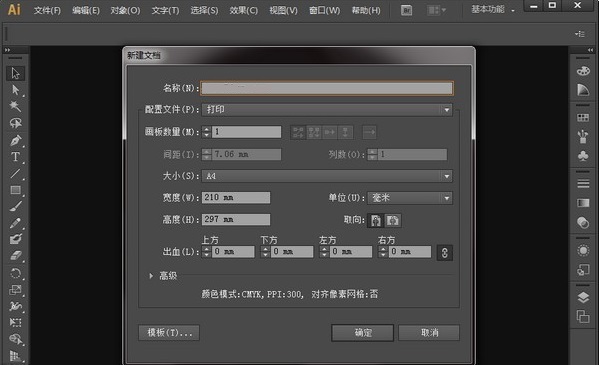Open the 选择(S) menu

click(204, 10)
